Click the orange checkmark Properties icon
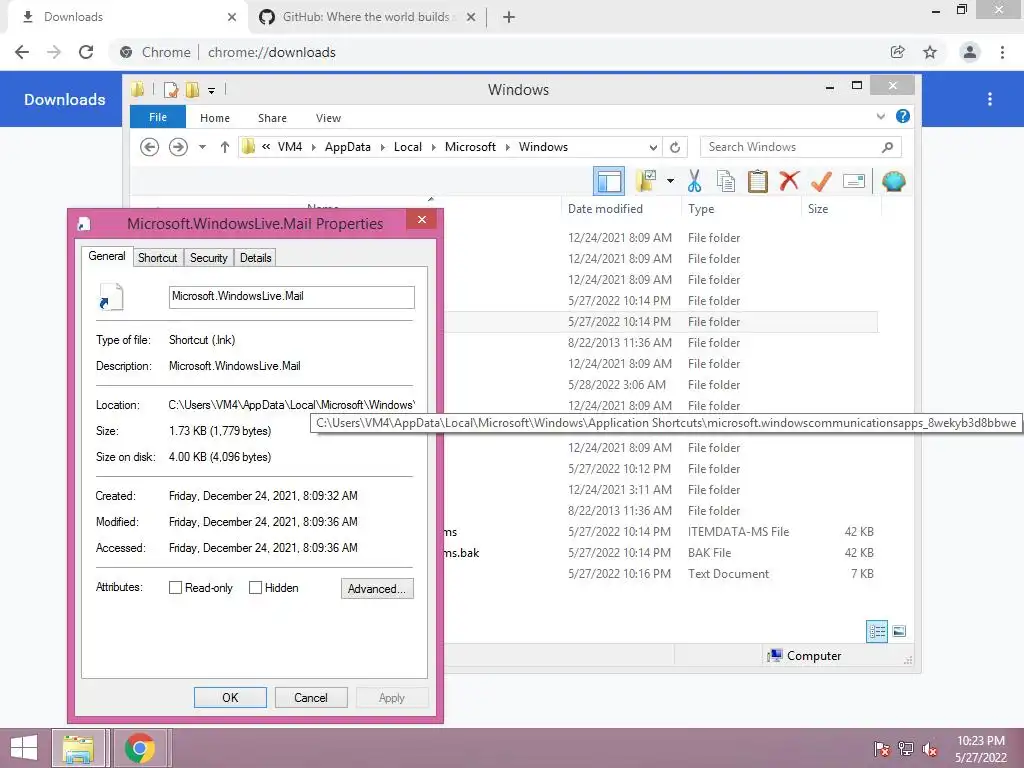 pos(821,182)
